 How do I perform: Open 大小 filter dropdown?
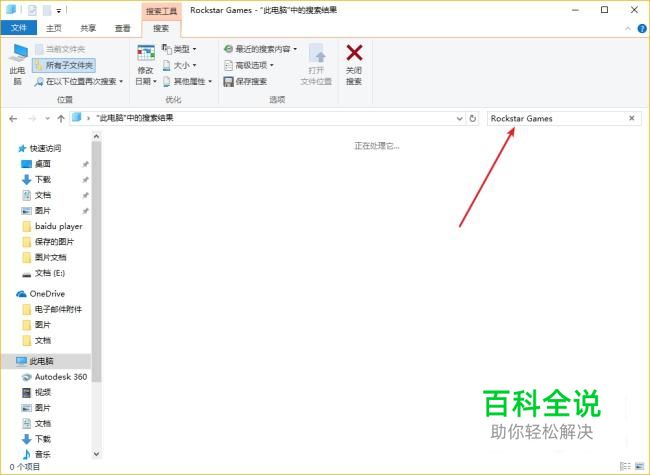pyautogui.click(x=179, y=65)
